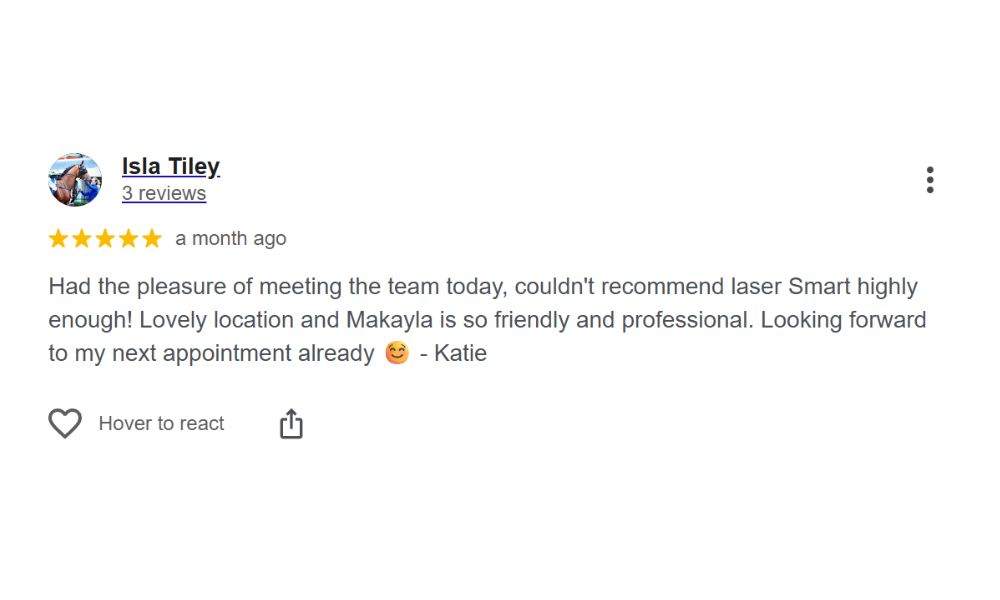Open the three-dot more options menu
Image resolution: width=1000 pixels, height=600 pixels.
coord(930,180)
